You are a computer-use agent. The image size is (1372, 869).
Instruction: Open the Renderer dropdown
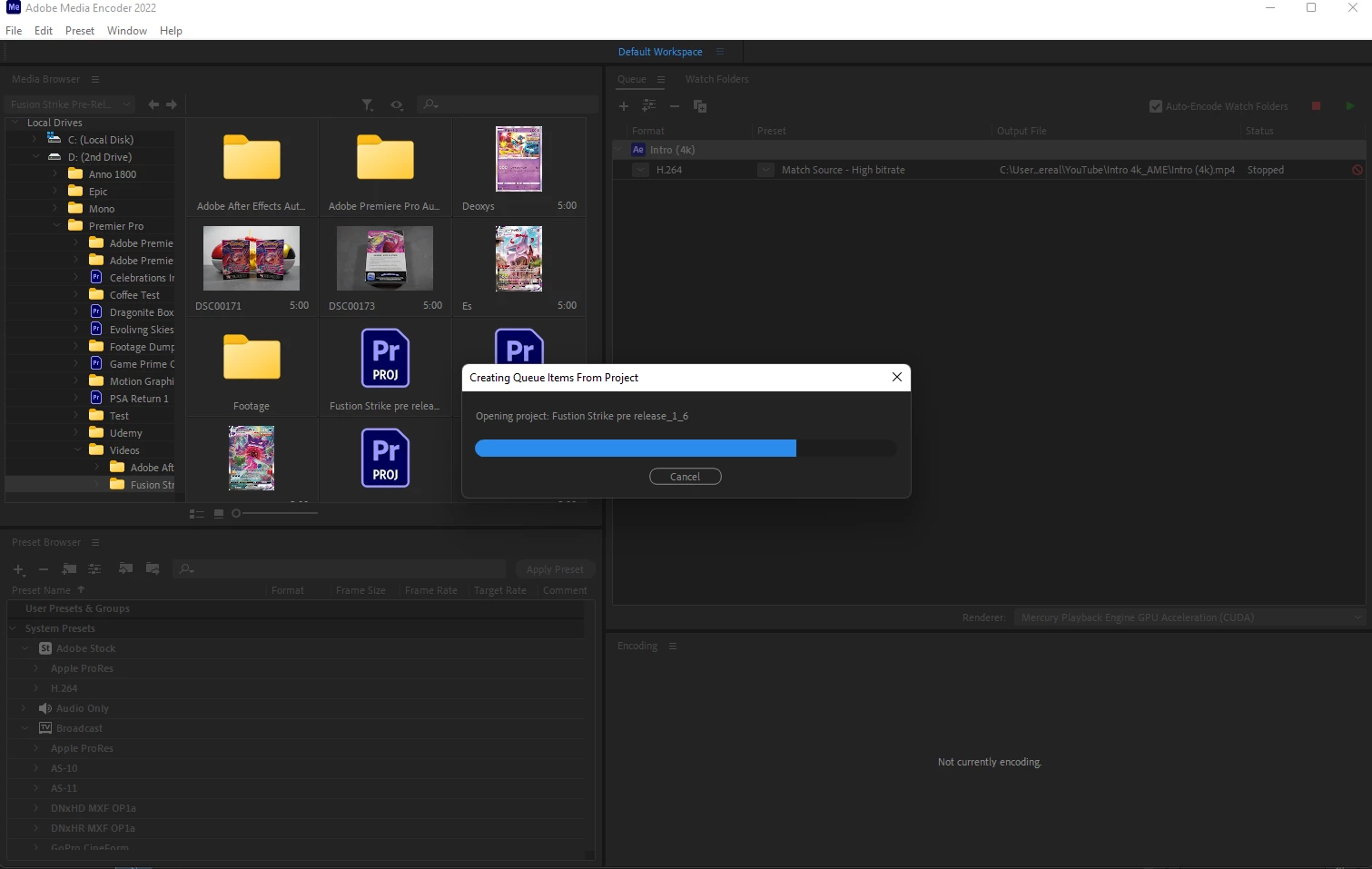coord(1189,617)
